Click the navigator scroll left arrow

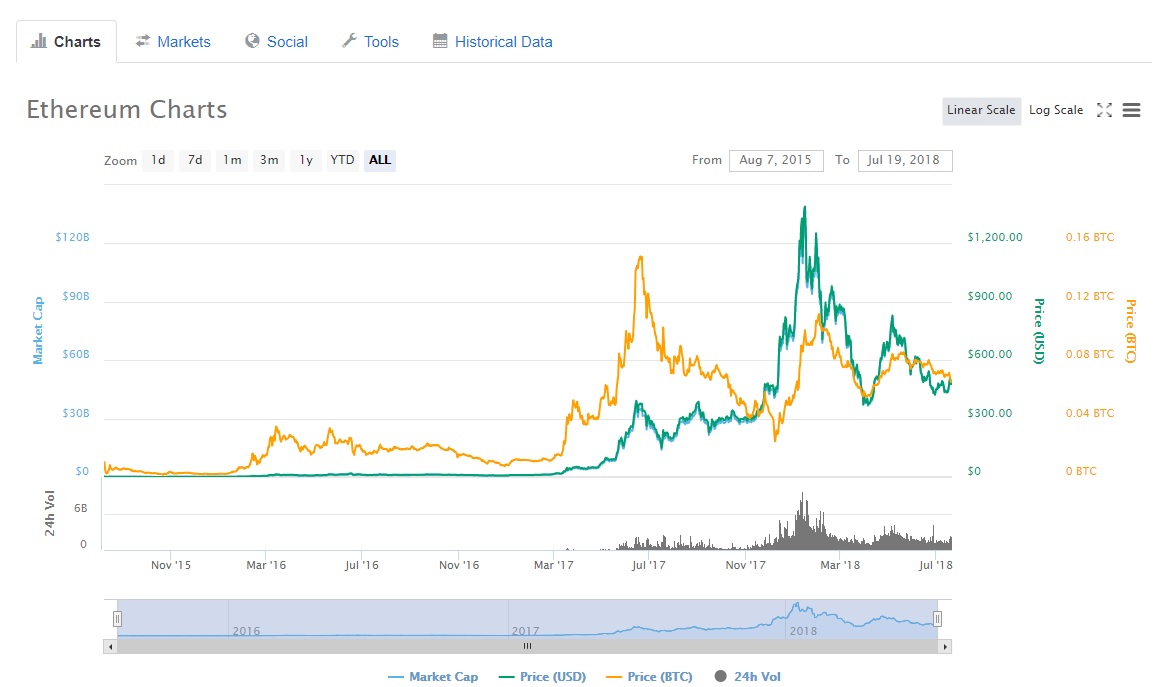pos(110,647)
